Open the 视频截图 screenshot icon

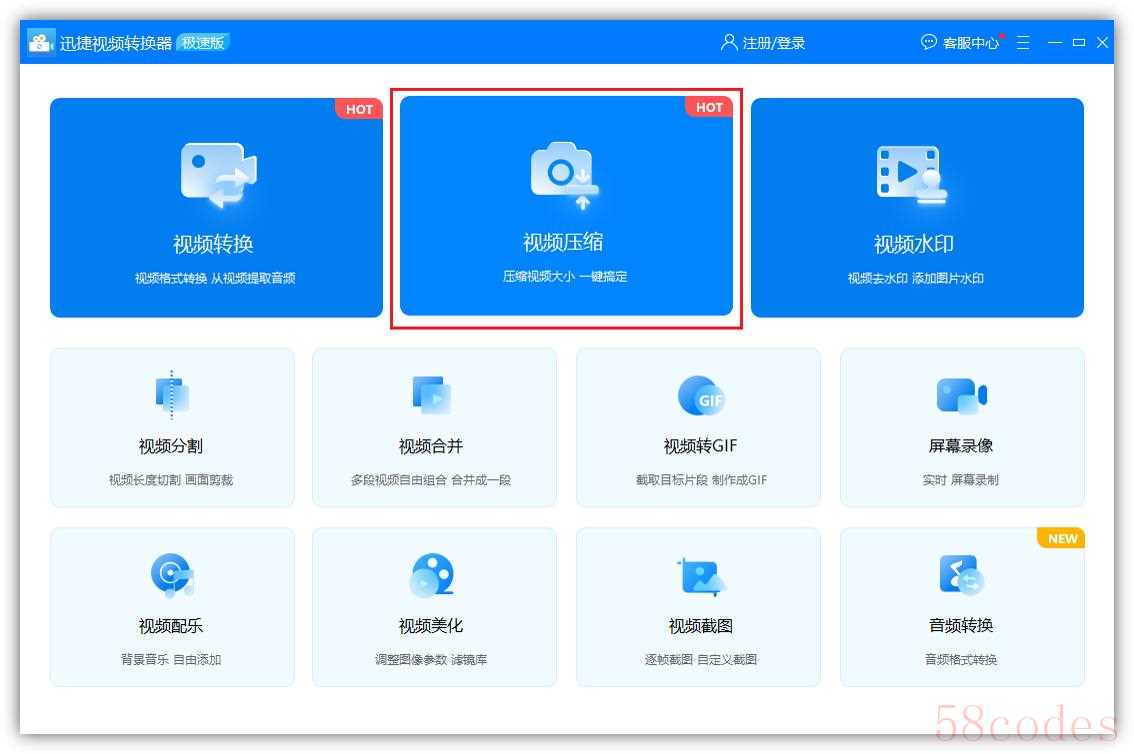[701, 576]
